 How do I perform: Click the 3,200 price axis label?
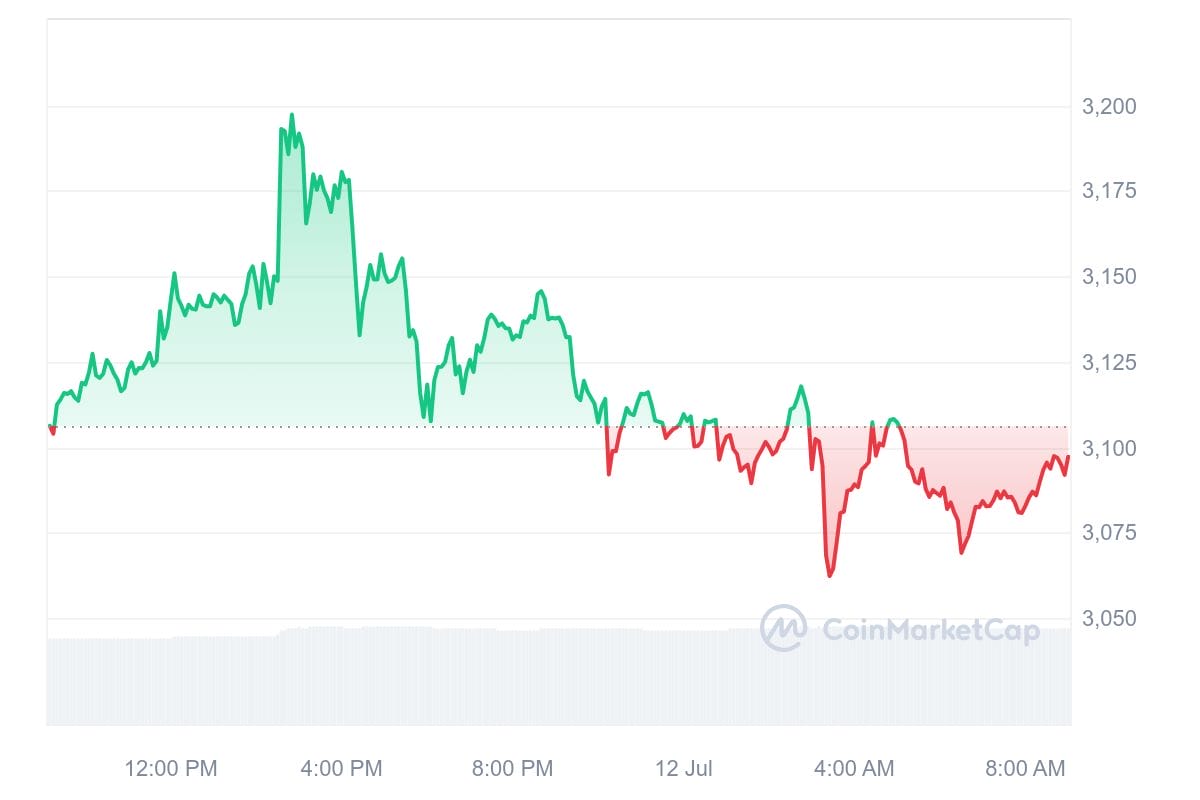1108,107
